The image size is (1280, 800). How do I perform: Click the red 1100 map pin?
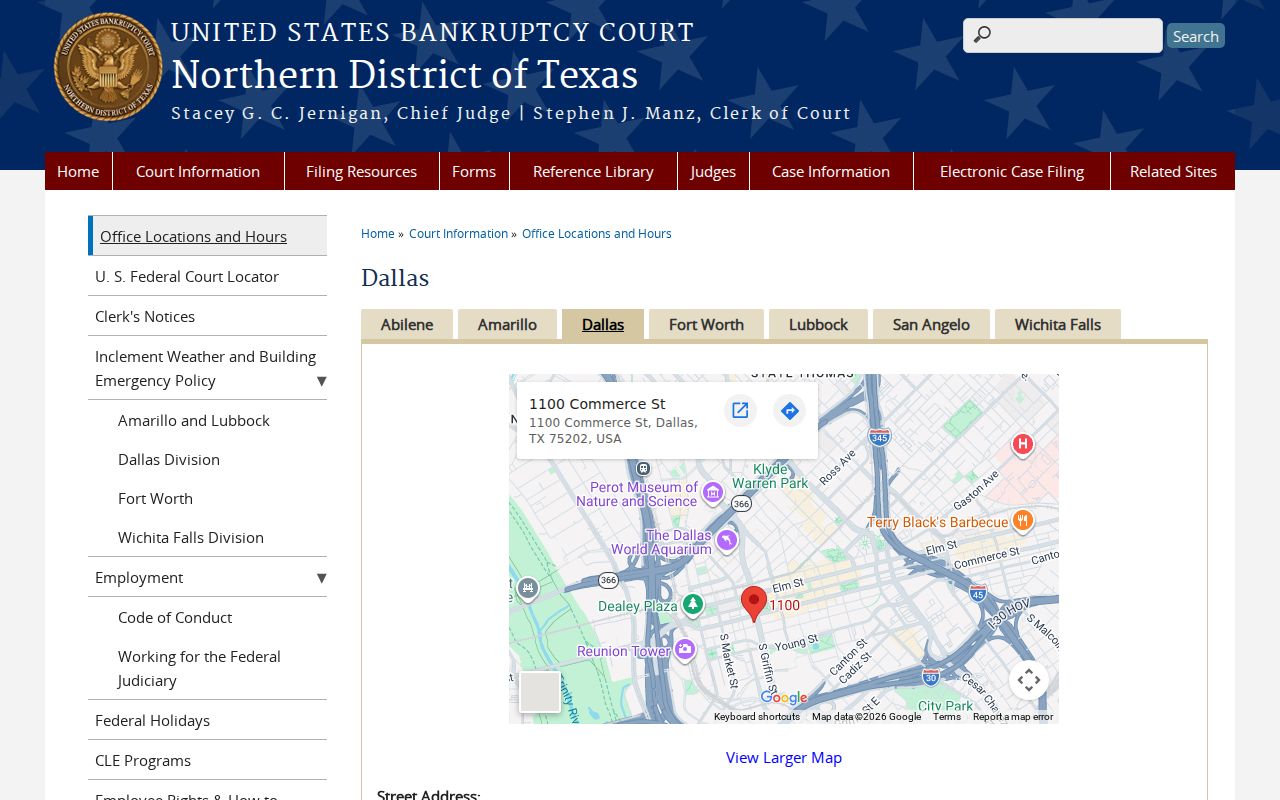tap(754, 604)
